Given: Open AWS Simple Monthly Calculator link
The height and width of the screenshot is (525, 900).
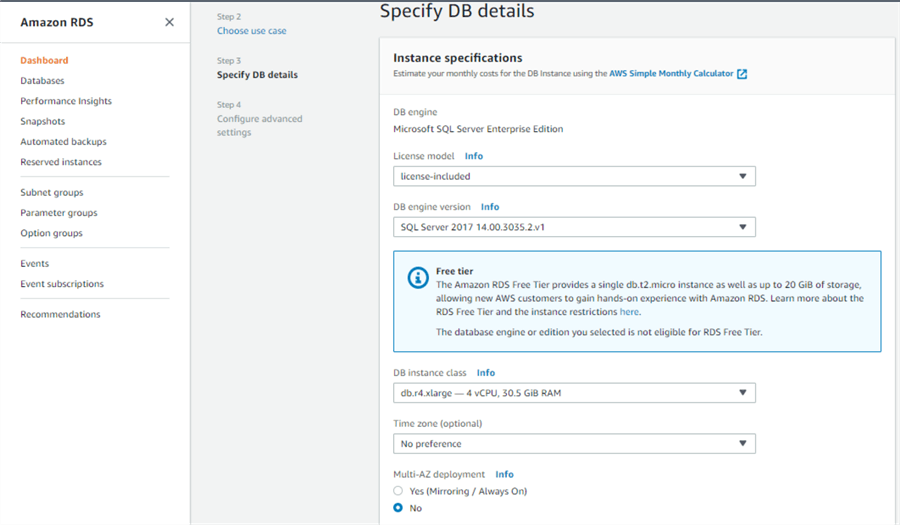Looking at the screenshot, I should [x=671, y=73].
